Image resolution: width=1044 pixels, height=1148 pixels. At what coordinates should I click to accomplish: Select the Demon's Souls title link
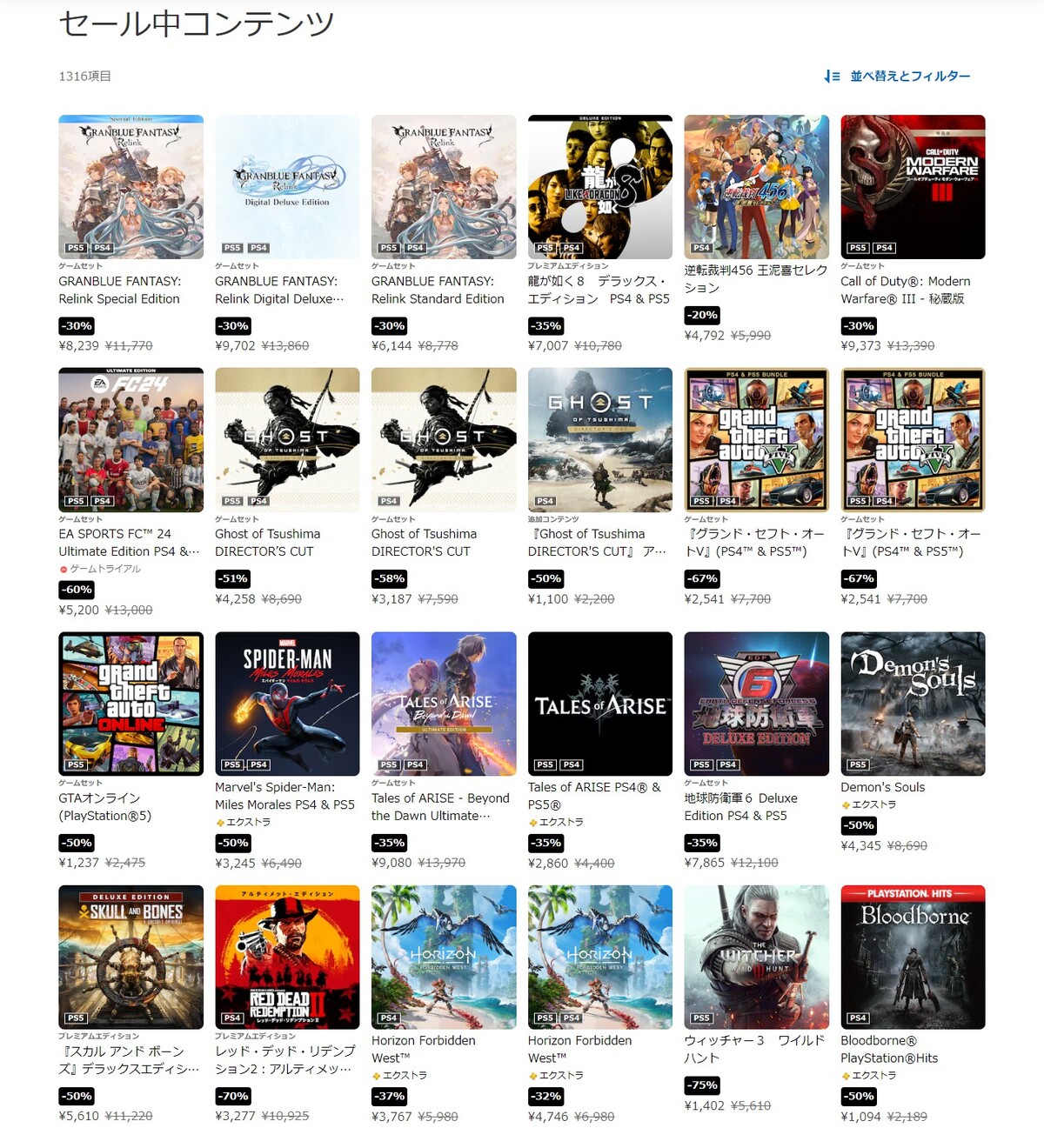[883, 787]
